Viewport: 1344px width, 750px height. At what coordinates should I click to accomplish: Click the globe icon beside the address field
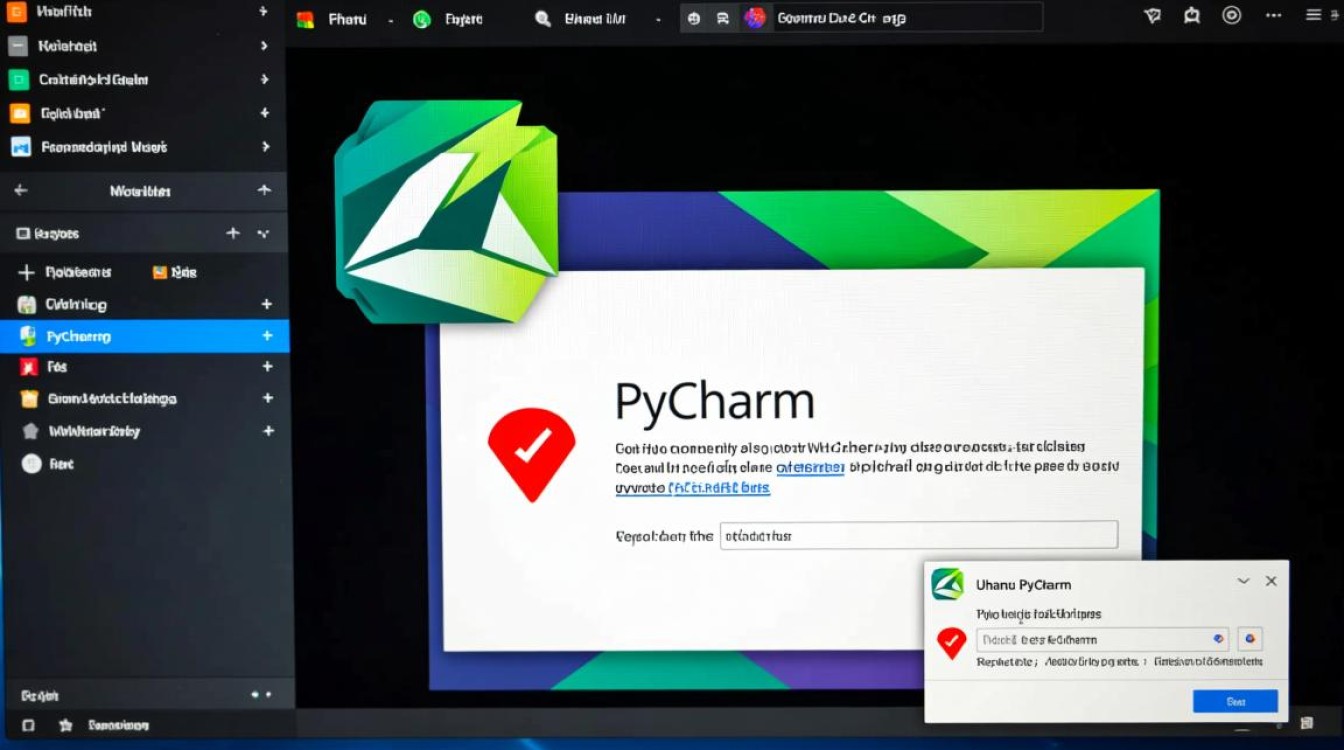(693, 18)
